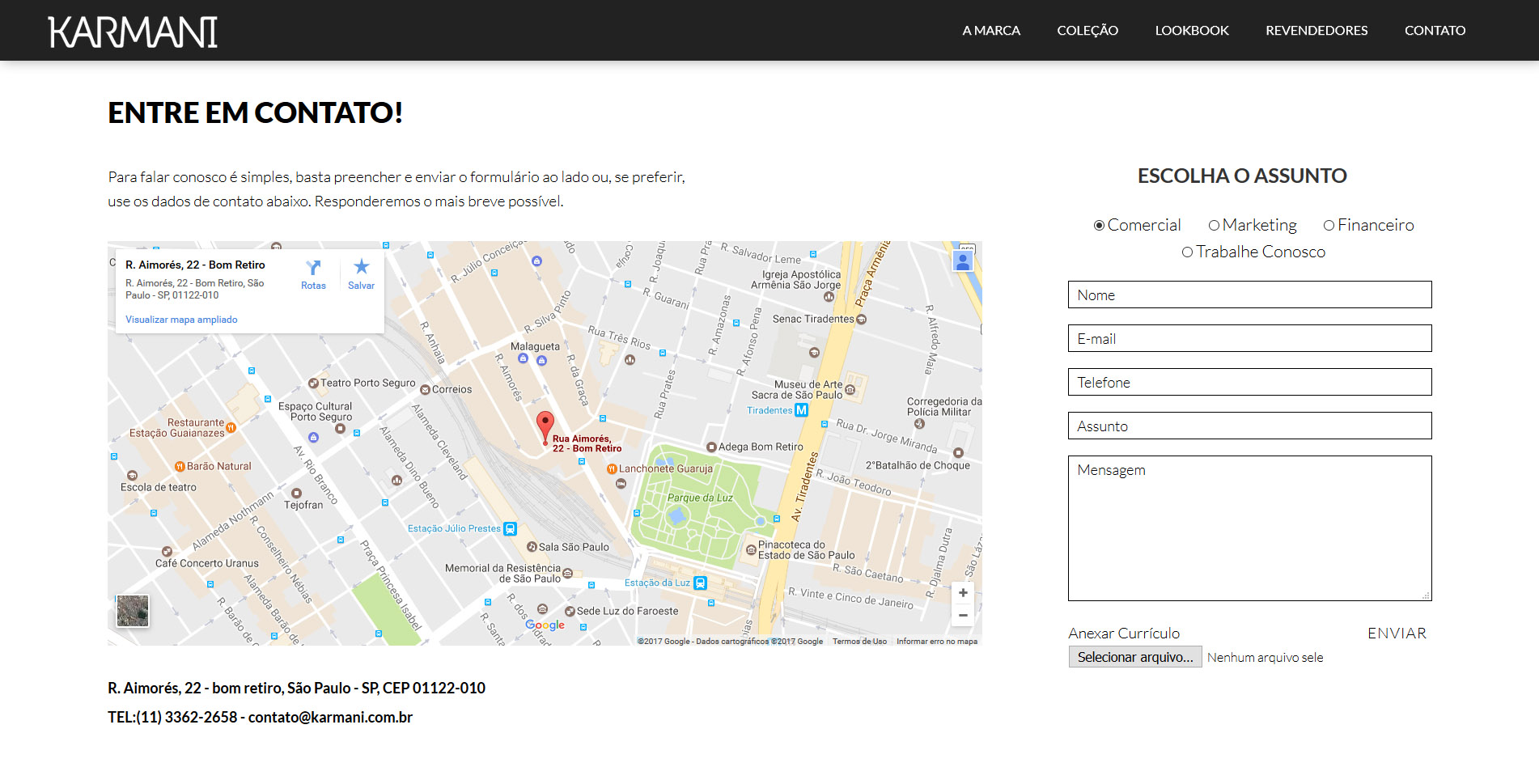1539x784 pixels.
Task: Select the Comercial radio option
Action: pyautogui.click(x=1099, y=226)
